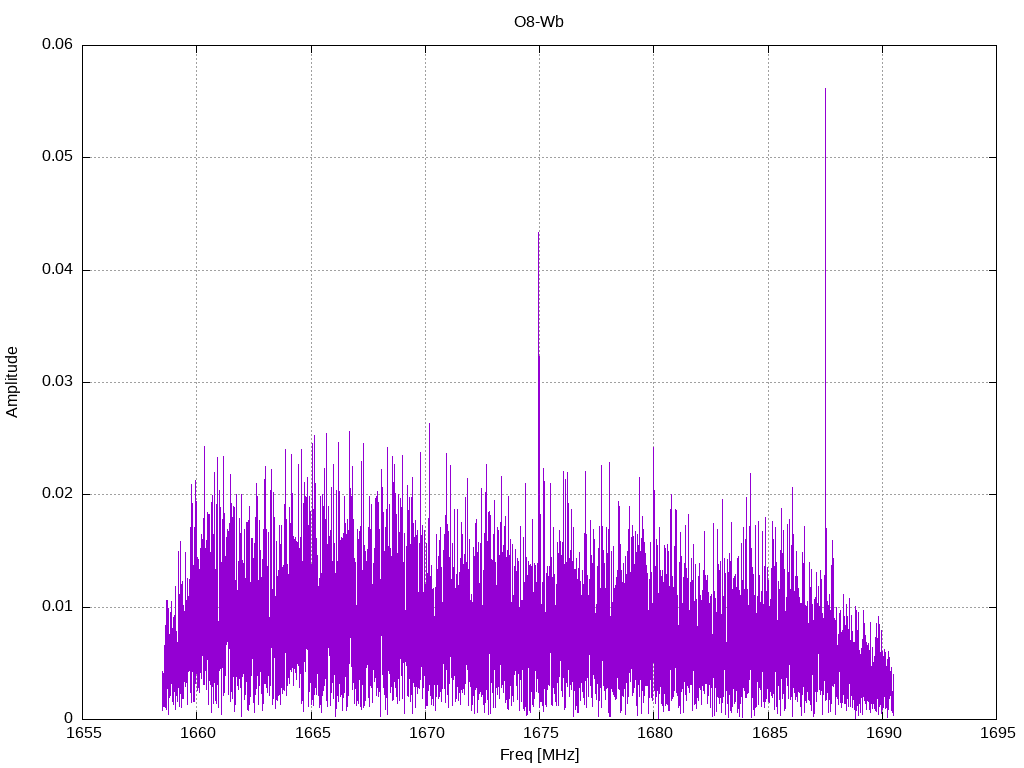Click the 1660 x-axis tick label
Viewport: 1024px width, 768px height.
197,733
